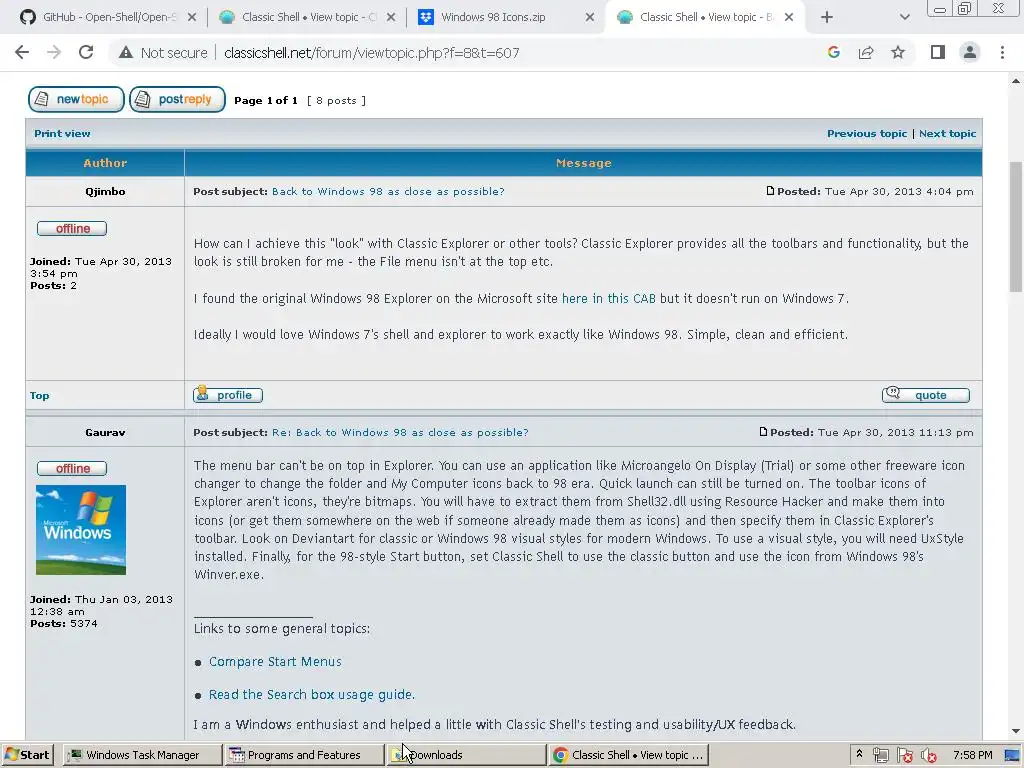1024x768 pixels.
Task: Open the Windows Start button
Action: [x=27, y=755]
